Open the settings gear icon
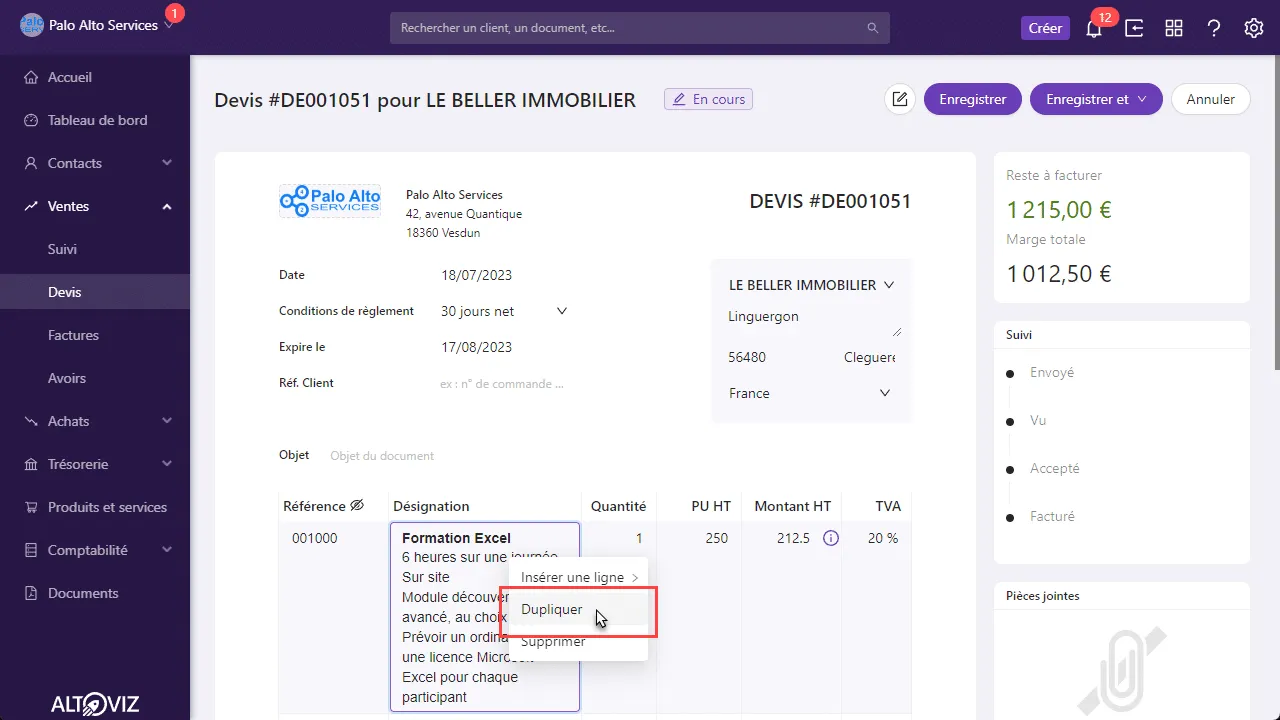 click(1254, 28)
